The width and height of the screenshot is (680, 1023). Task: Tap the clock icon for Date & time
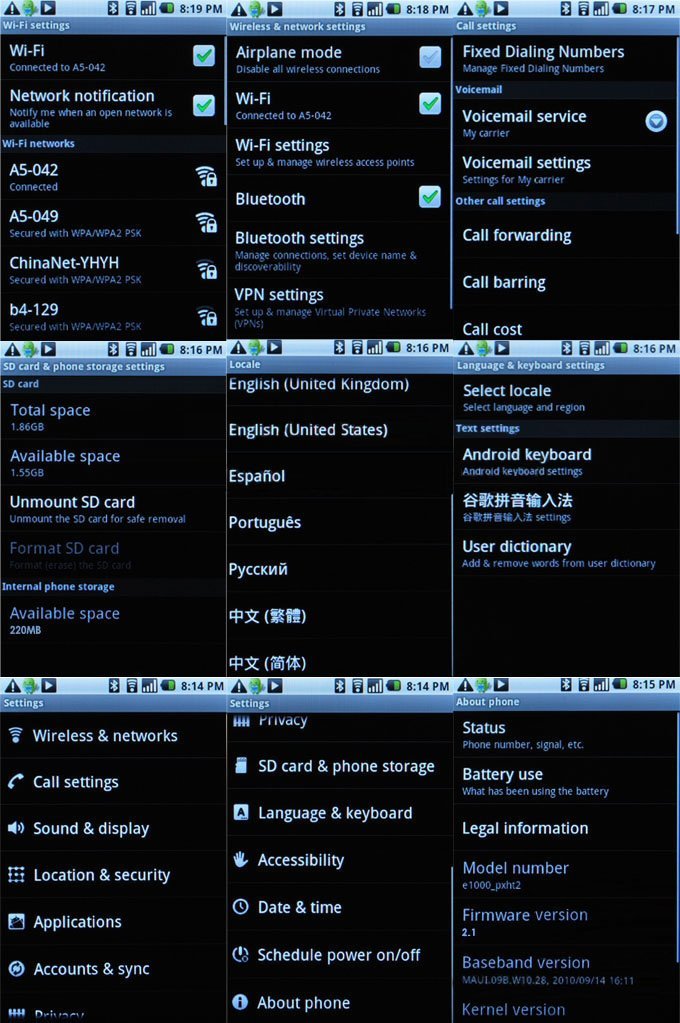(x=240, y=907)
